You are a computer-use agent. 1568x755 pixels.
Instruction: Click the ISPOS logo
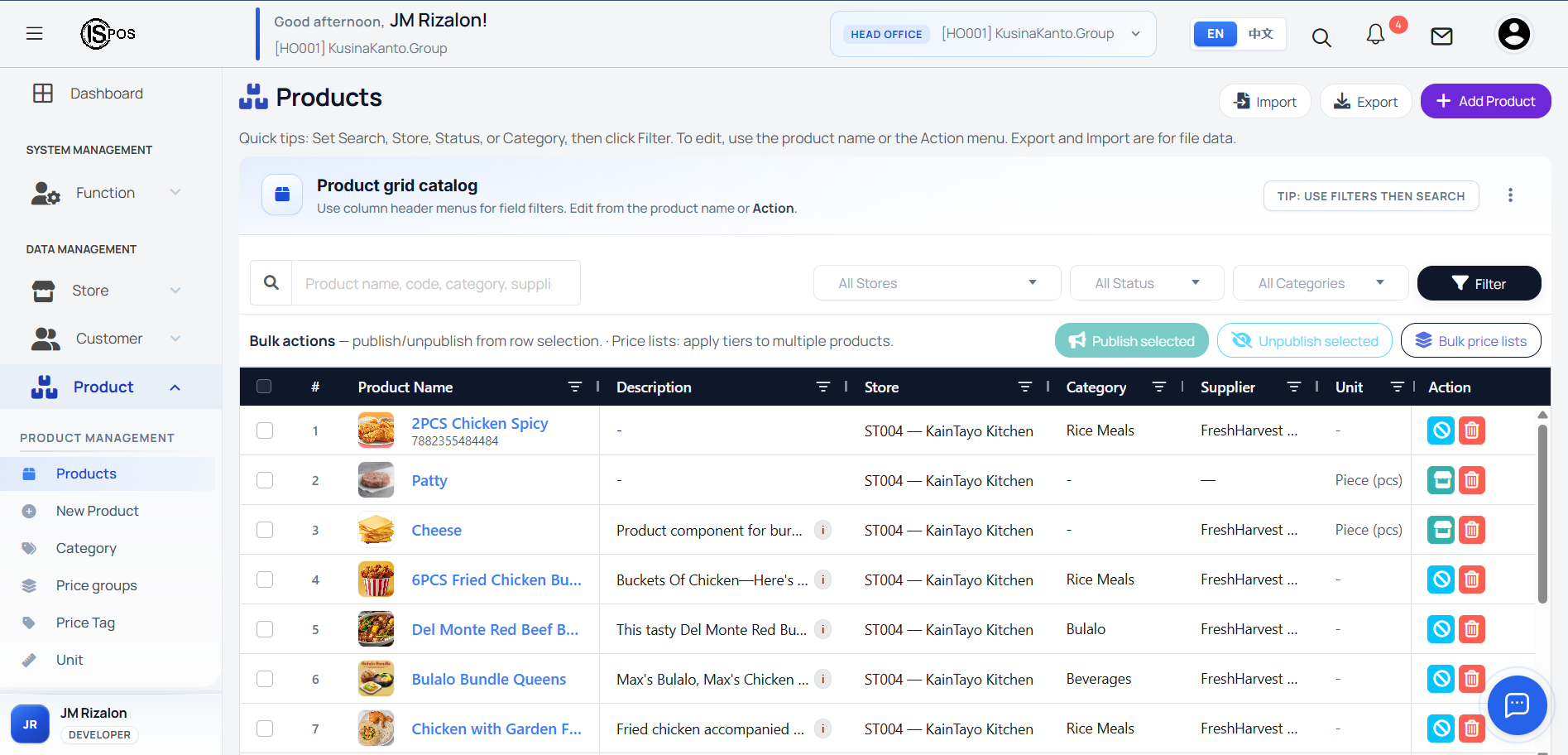pos(108,33)
